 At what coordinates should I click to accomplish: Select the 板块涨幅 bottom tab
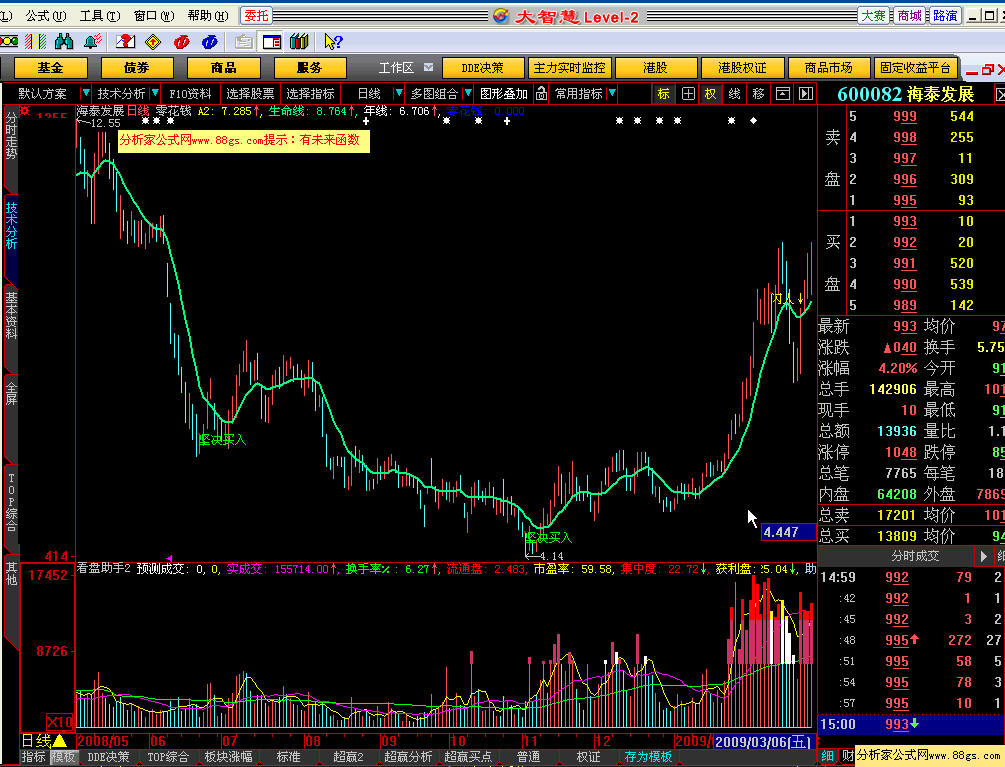click(228, 757)
